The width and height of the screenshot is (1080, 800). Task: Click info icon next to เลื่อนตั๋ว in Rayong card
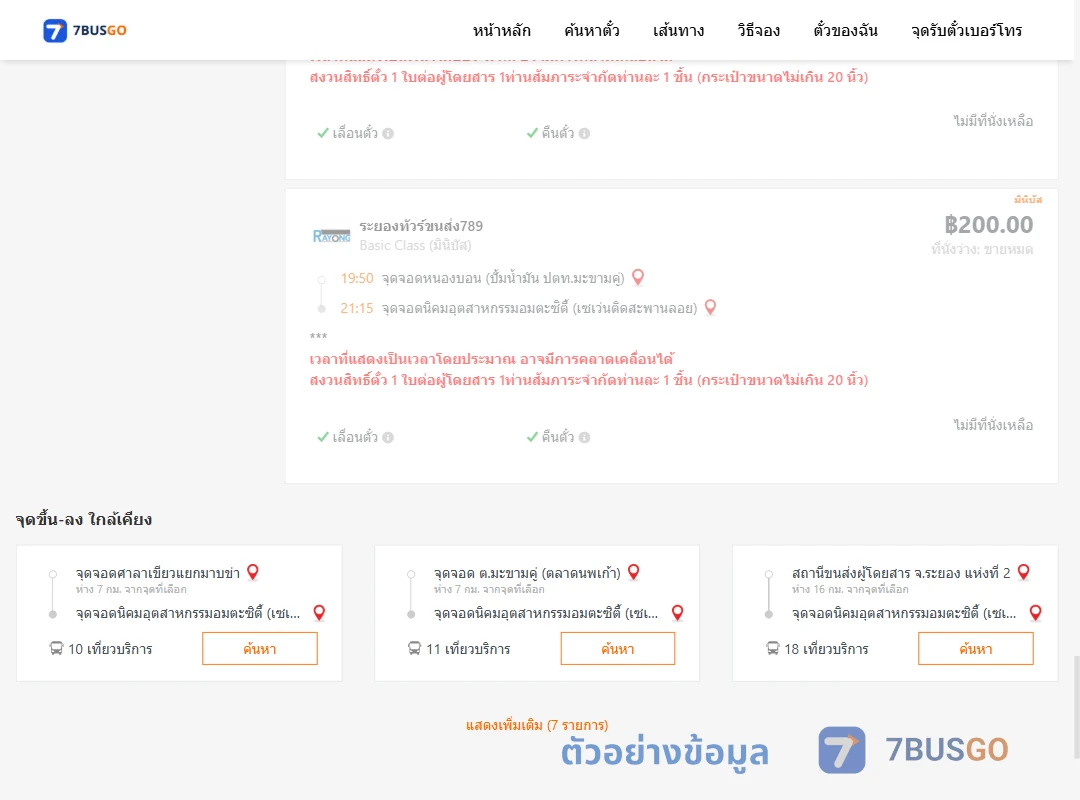388,438
